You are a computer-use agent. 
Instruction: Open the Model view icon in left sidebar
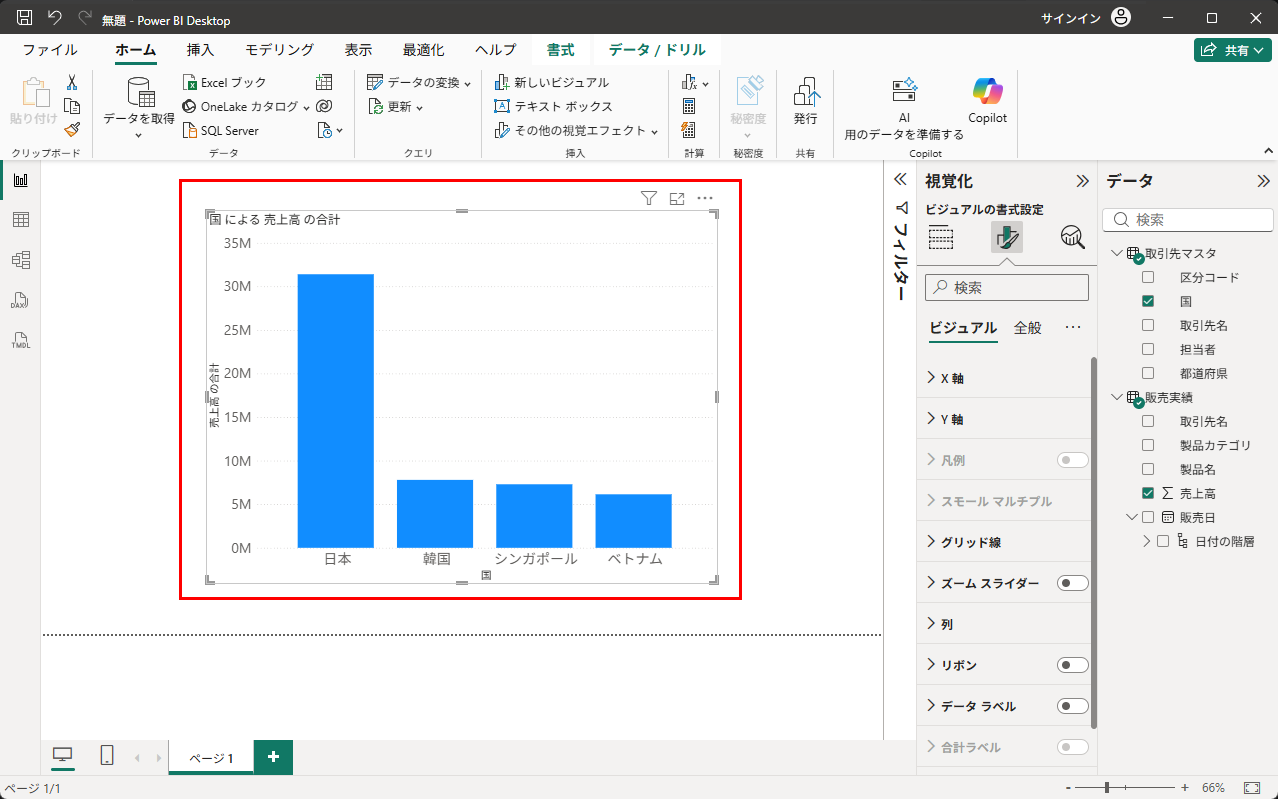coord(20,260)
